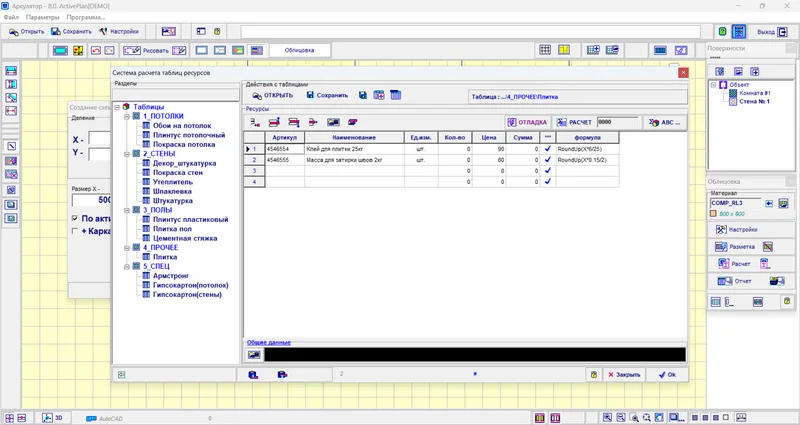Collapse the 2_СТЕНЫ tree node

(127, 154)
